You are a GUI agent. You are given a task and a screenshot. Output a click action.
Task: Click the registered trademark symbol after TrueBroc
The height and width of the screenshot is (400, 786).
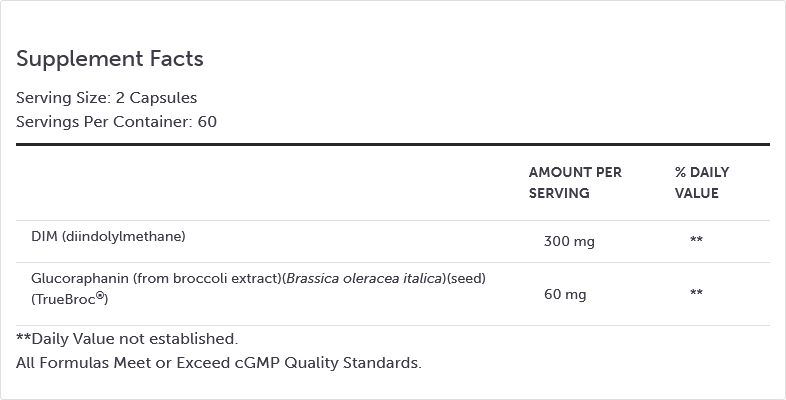[102, 296]
